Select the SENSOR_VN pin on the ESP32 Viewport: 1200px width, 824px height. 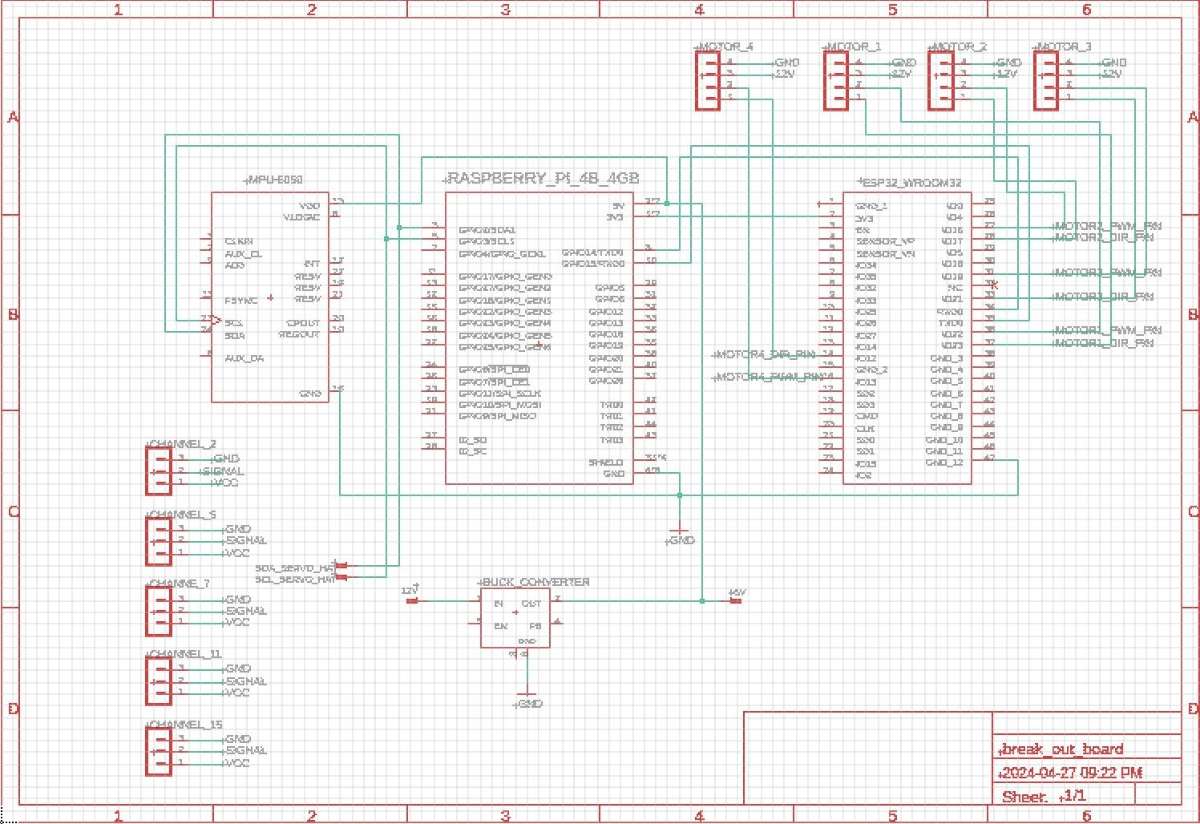point(885,253)
